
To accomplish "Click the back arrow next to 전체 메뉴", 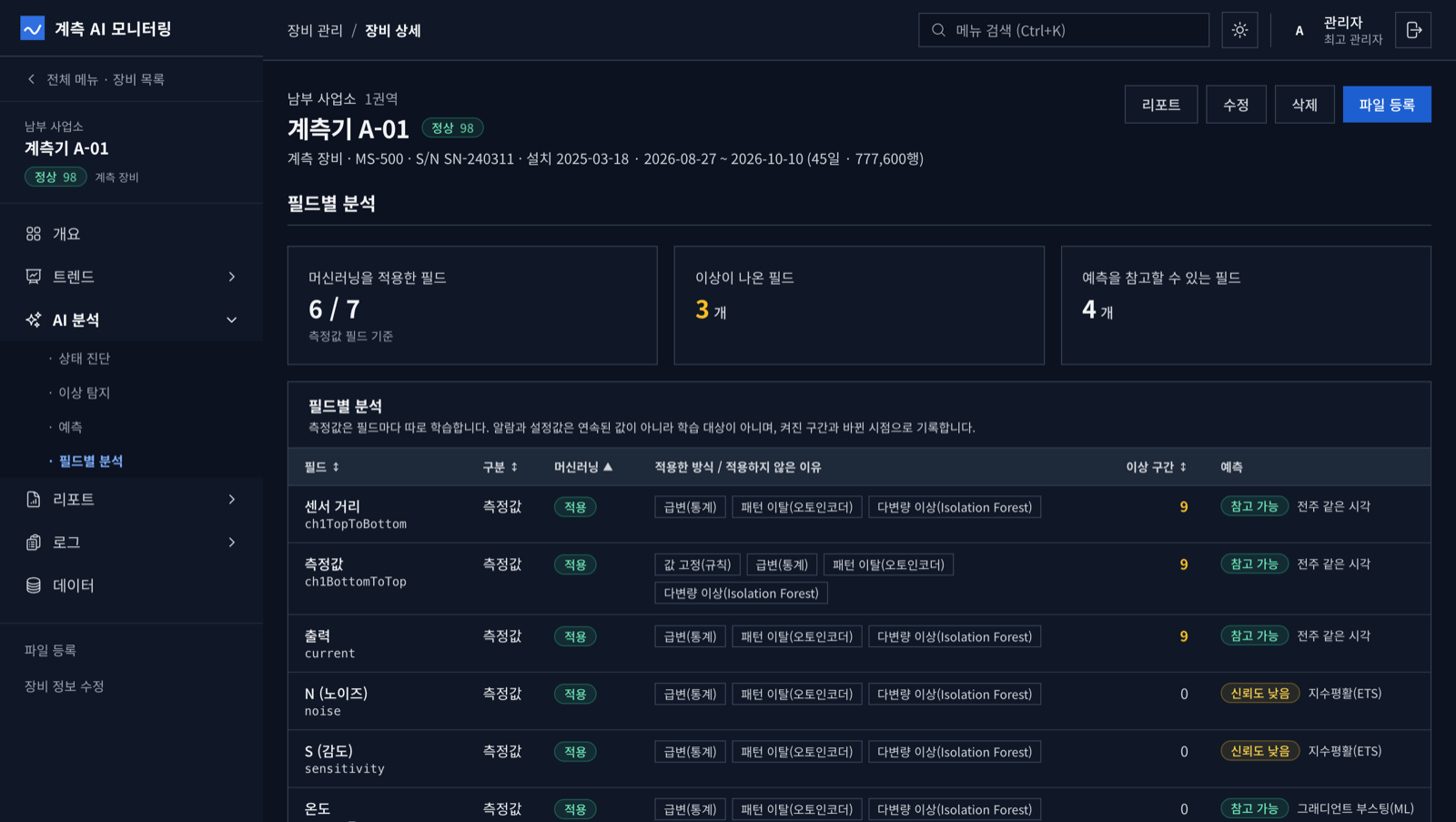I will click(x=32, y=79).
